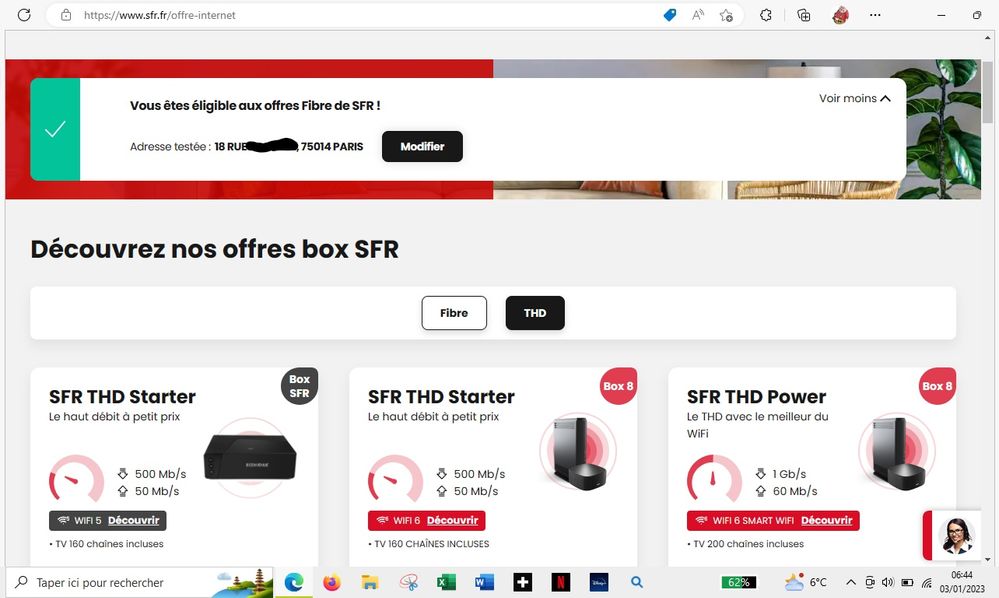
Task: Open the browser extensions puzzle icon
Action: (766, 15)
